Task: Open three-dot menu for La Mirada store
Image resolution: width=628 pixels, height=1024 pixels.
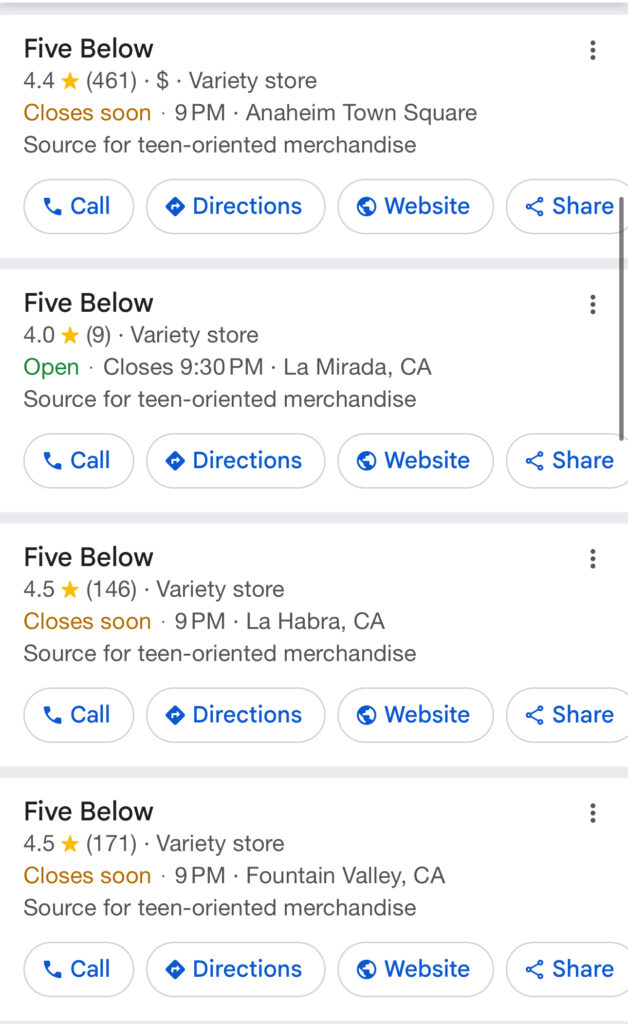Action: click(593, 304)
